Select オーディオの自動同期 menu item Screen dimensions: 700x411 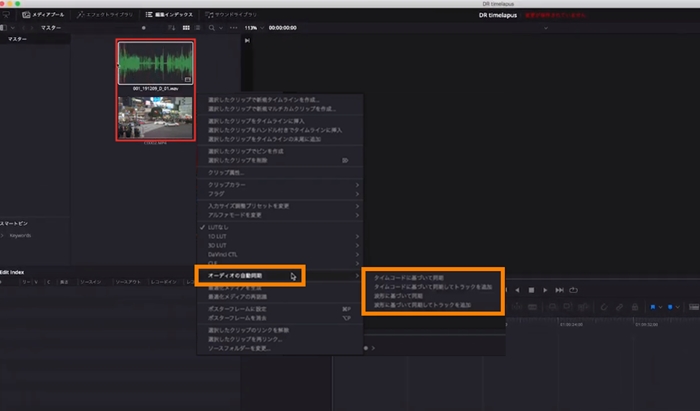pos(280,276)
